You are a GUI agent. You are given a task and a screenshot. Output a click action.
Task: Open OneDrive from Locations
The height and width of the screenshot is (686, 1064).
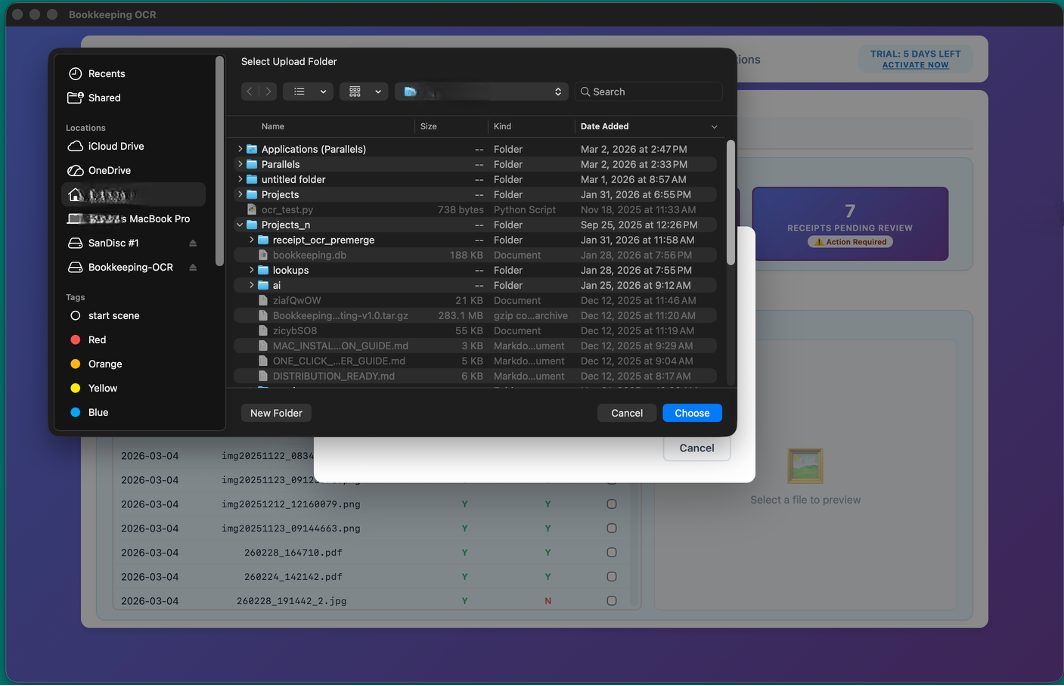pos(108,170)
